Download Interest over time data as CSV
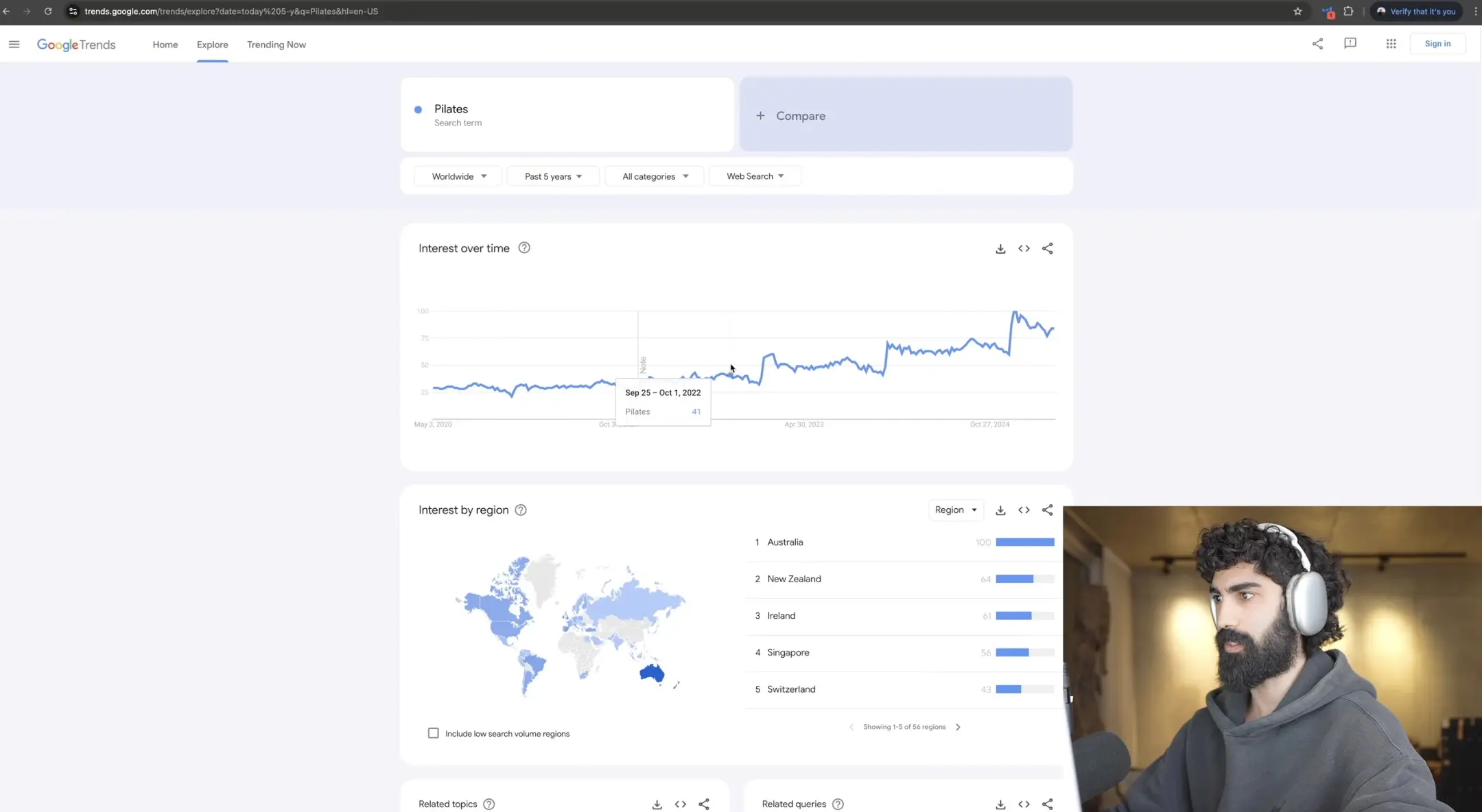Viewport: 1482px width, 812px height. [x=1000, y=249]
